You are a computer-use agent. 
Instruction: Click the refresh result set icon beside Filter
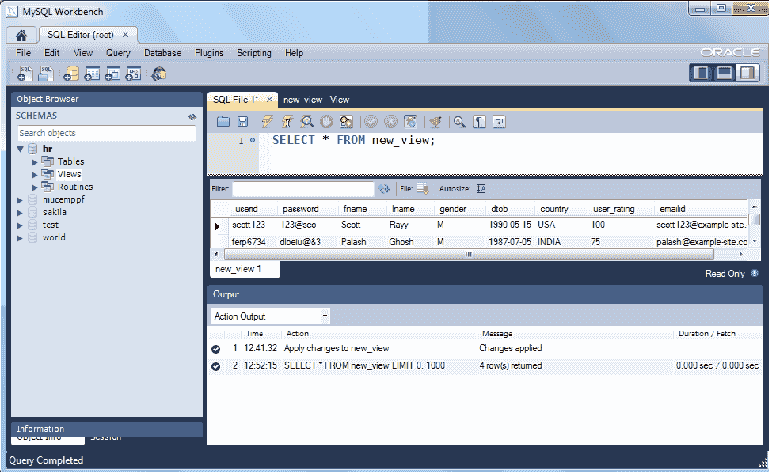tap(384, 188)
